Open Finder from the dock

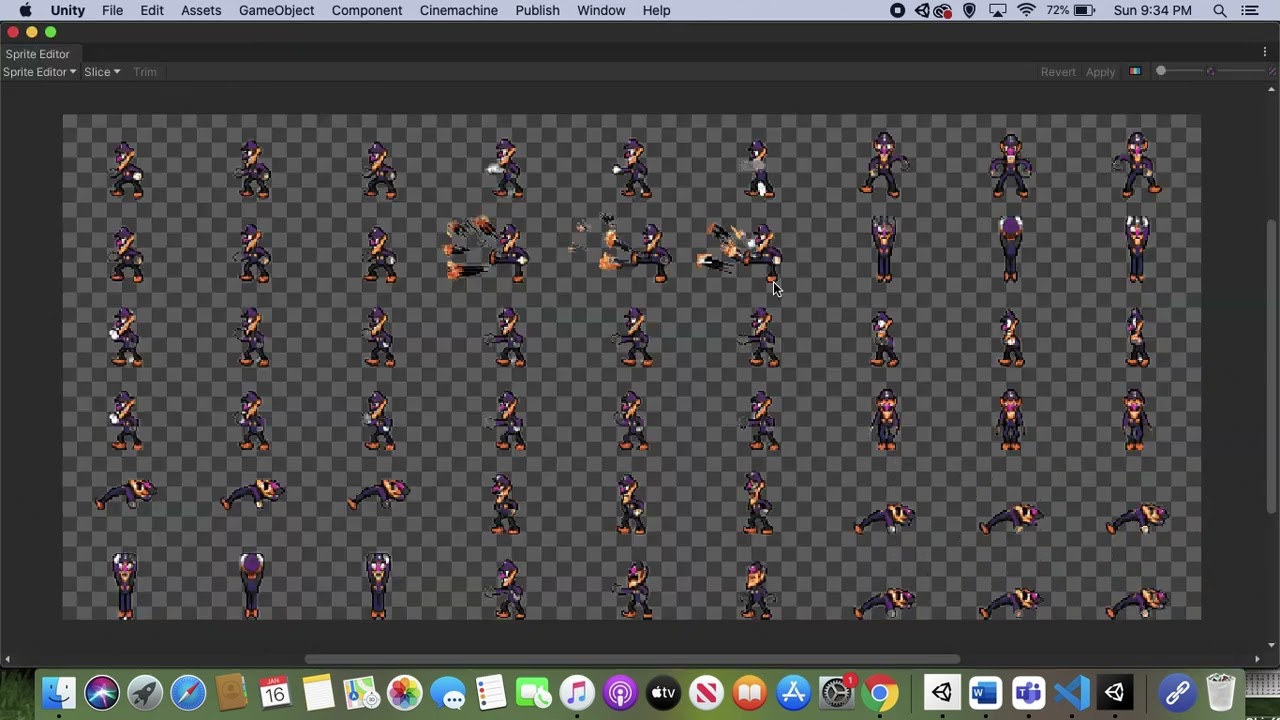pyautogui.click(x=59, y=692)
